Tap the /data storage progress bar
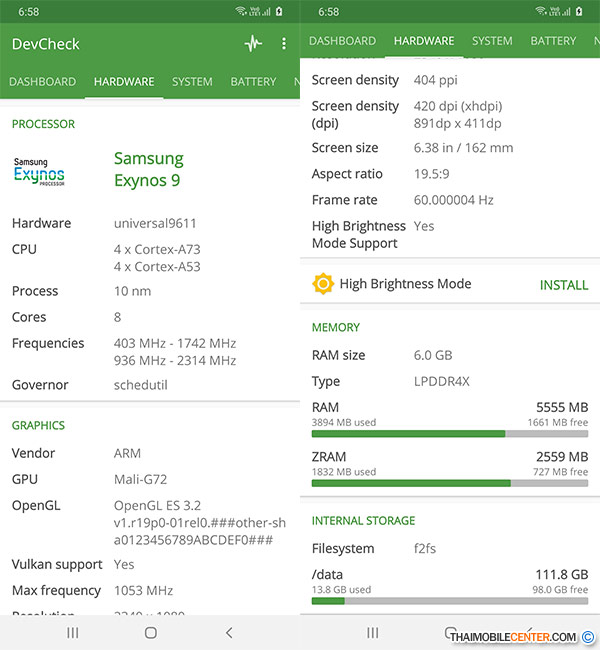The image size is (600, 650). (450, 601)
